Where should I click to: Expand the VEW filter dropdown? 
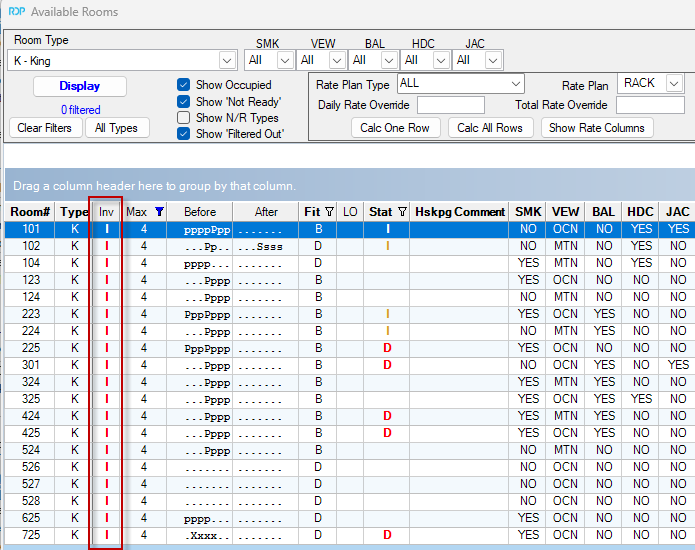(337, 60)
